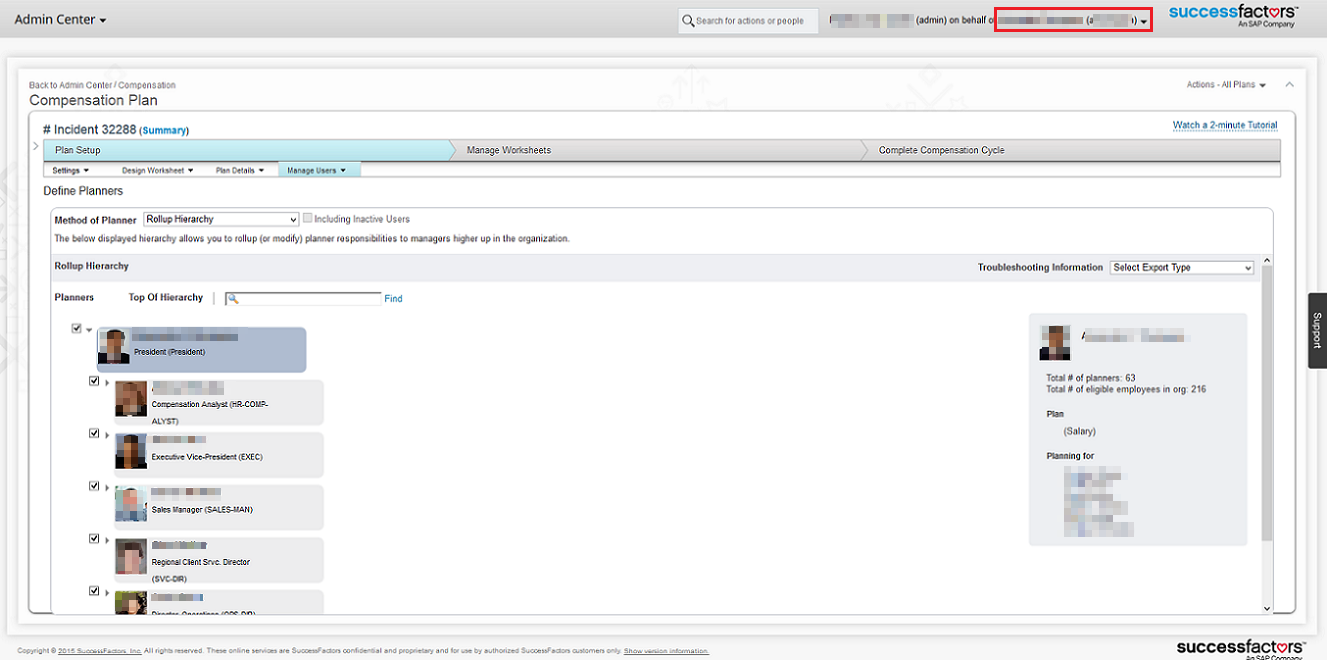Image resolution: width=1327 pixels, height=660 pixels.
Task: Click the Find link
Action: (393, 298)
